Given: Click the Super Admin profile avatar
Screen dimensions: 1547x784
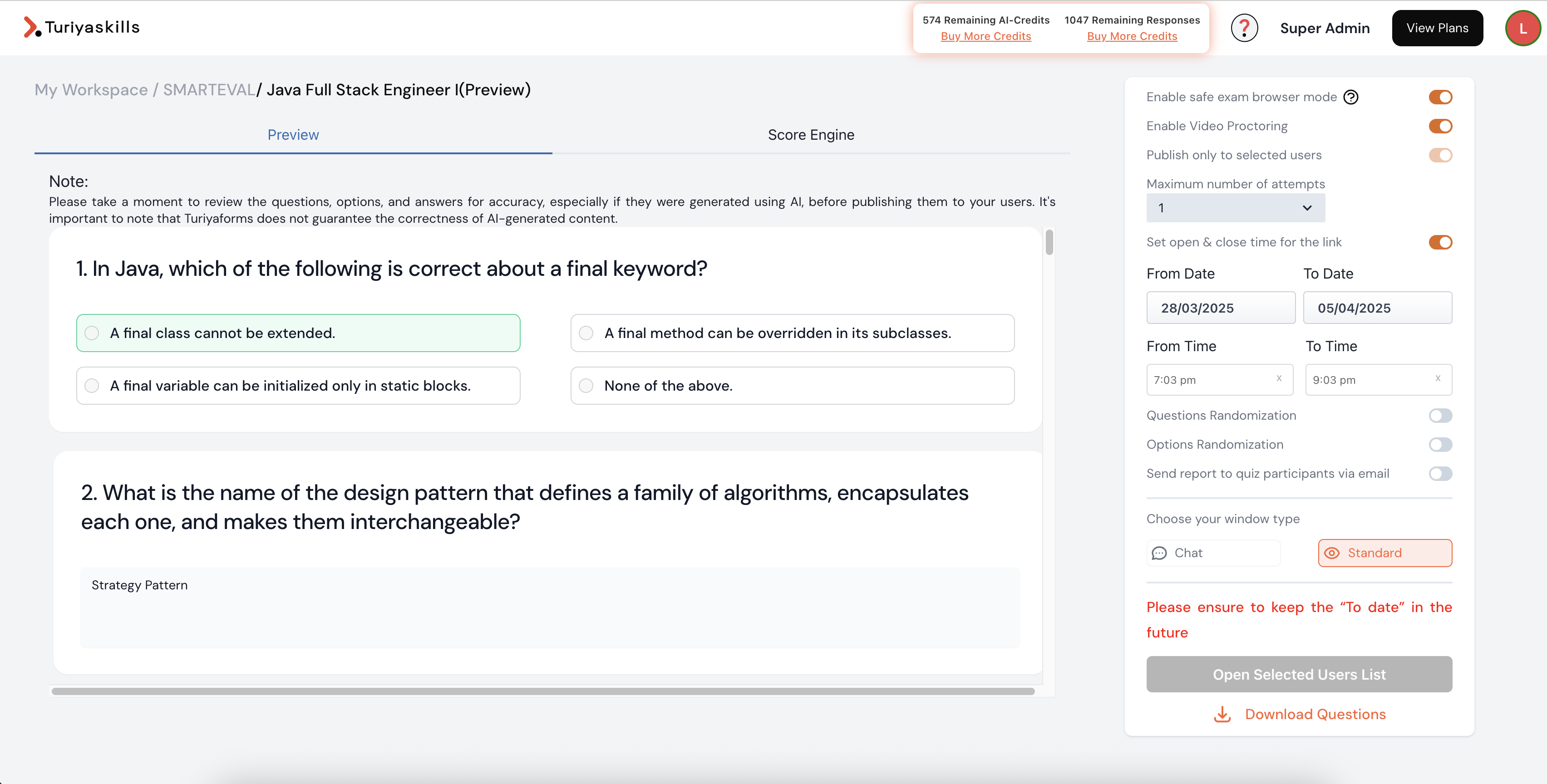Looking at the screenshot, I should coord(1523,28).
